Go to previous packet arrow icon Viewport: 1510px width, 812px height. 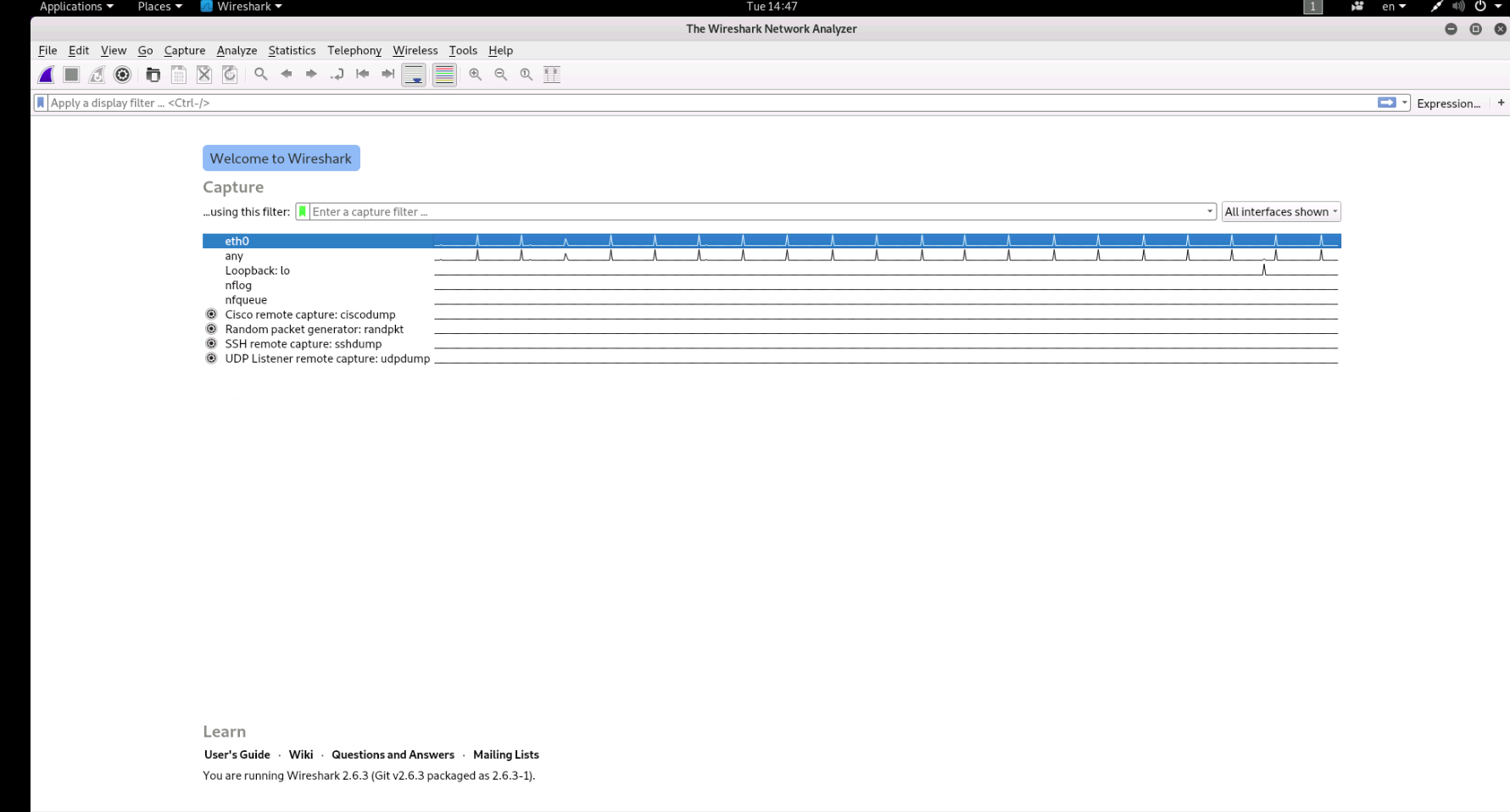click(x=287, y=75)
